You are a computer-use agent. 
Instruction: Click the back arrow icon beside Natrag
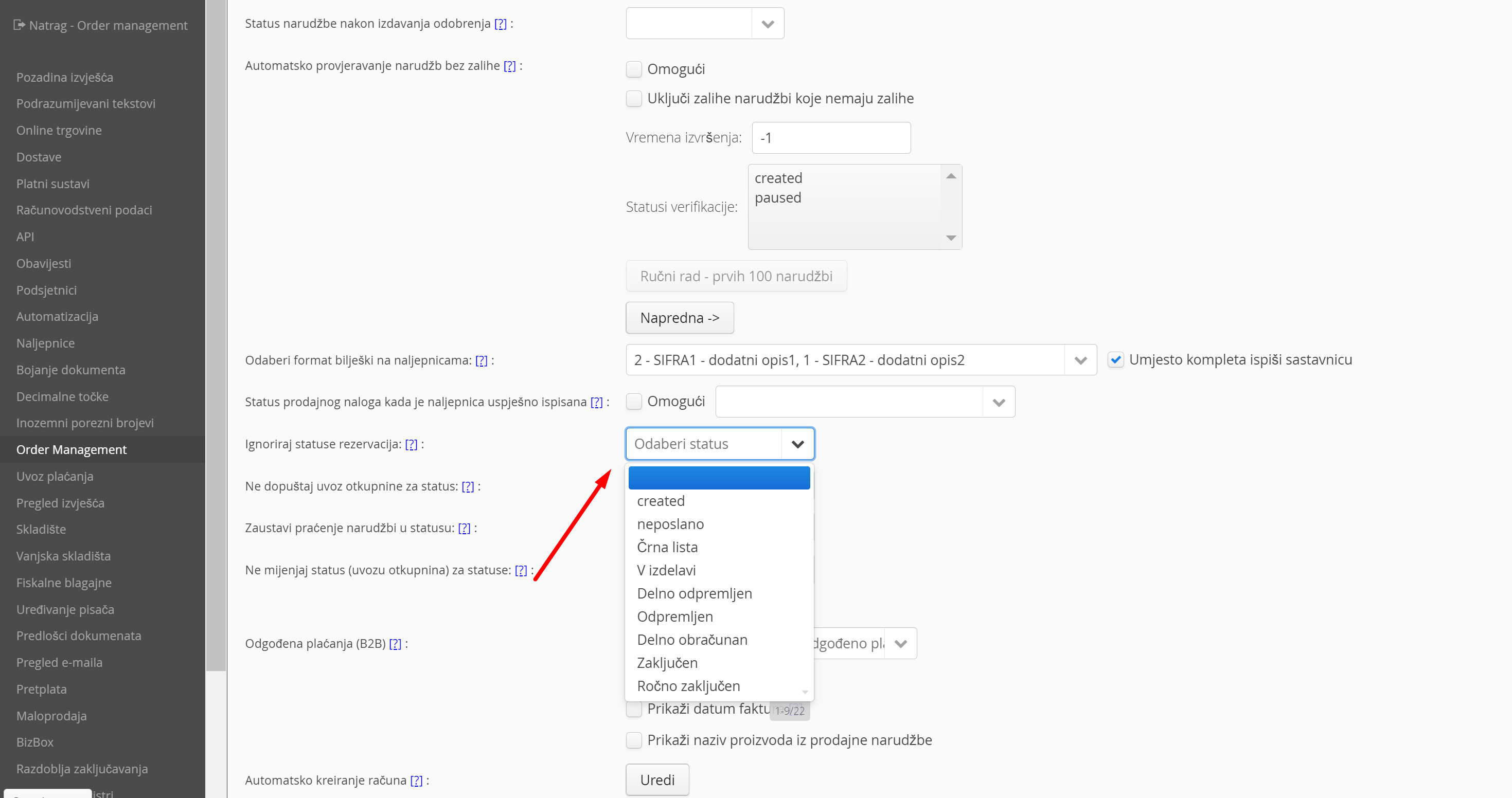tap(20, 25)
